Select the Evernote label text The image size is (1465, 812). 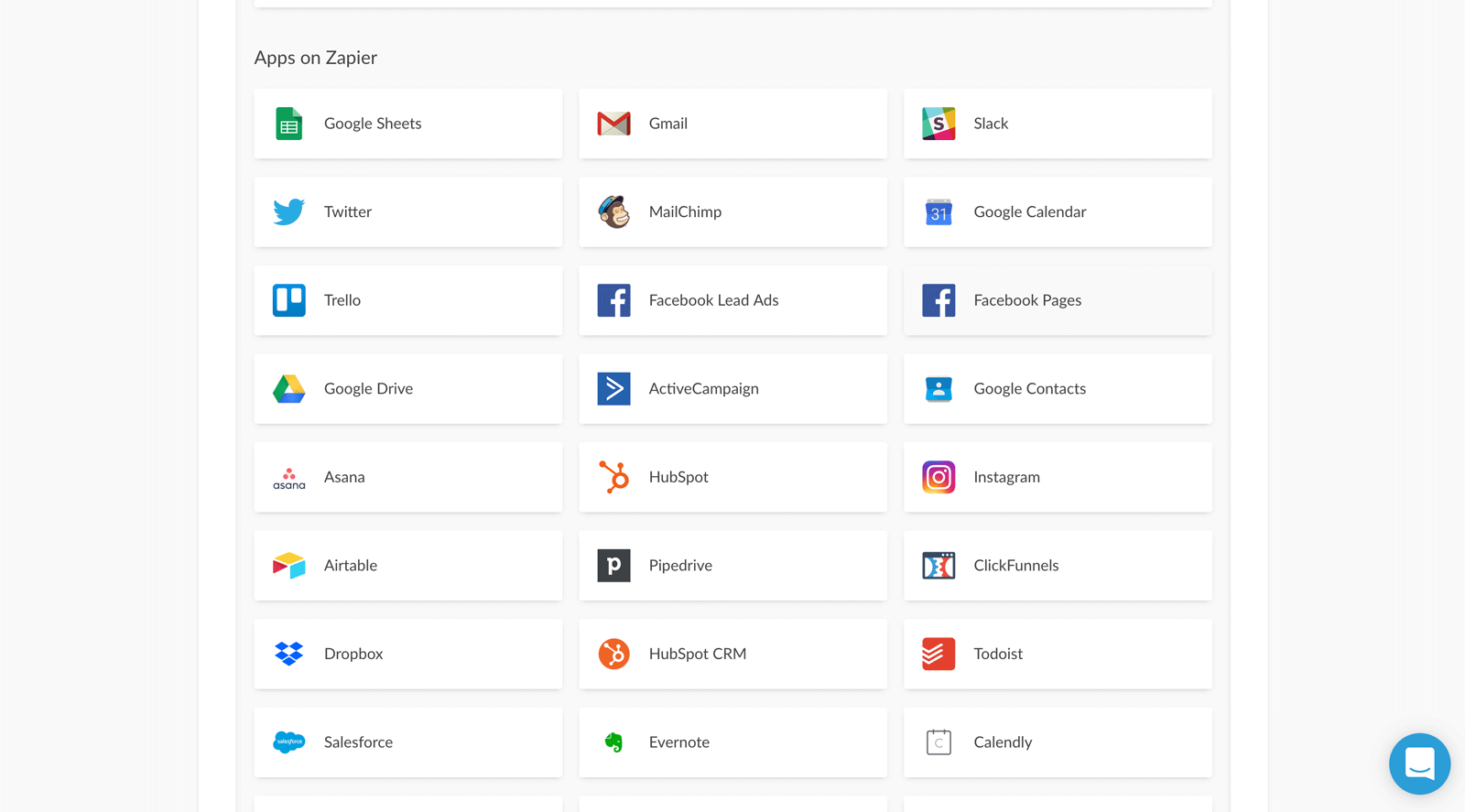click(679, 742)
